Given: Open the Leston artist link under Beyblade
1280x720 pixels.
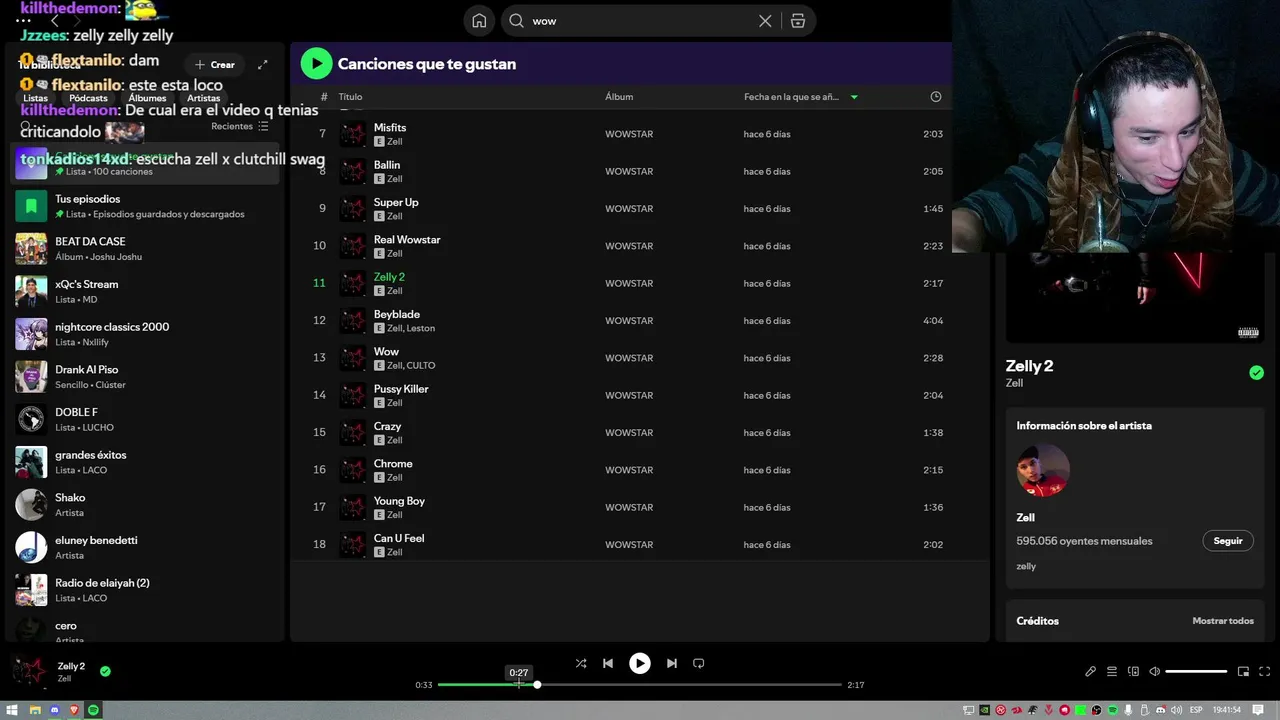Looking at the screenshot, I should [x=421, y=328].
